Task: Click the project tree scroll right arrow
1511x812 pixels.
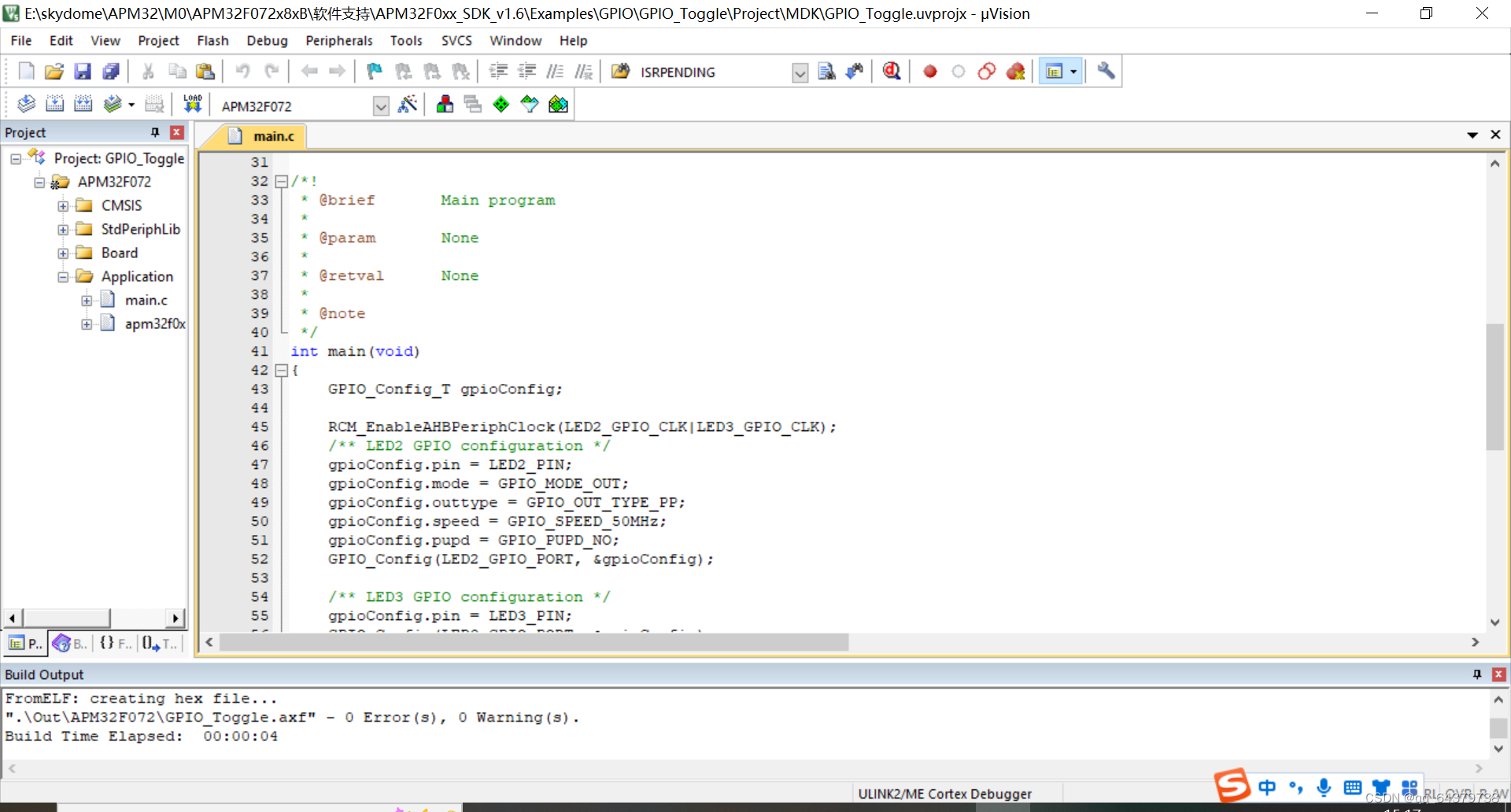Action: 176,618
